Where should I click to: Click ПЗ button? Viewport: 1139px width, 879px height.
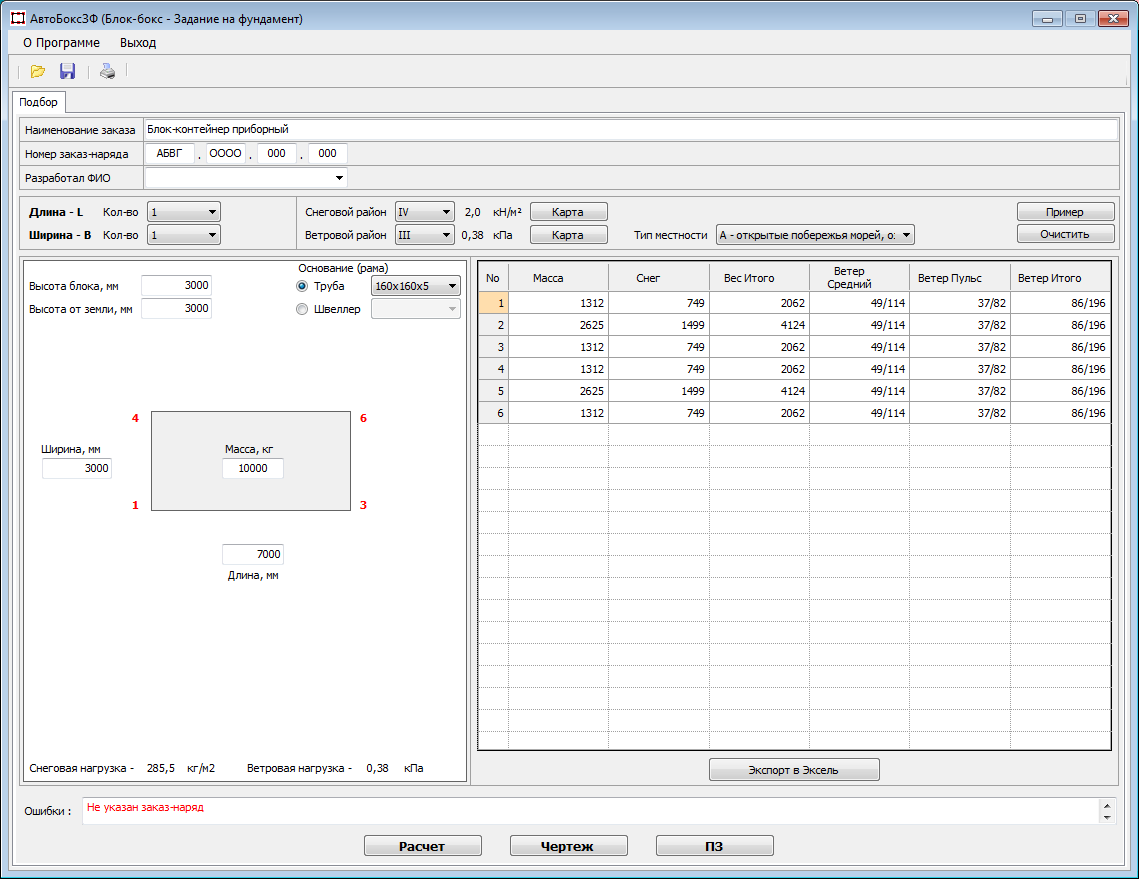[715, 846]
